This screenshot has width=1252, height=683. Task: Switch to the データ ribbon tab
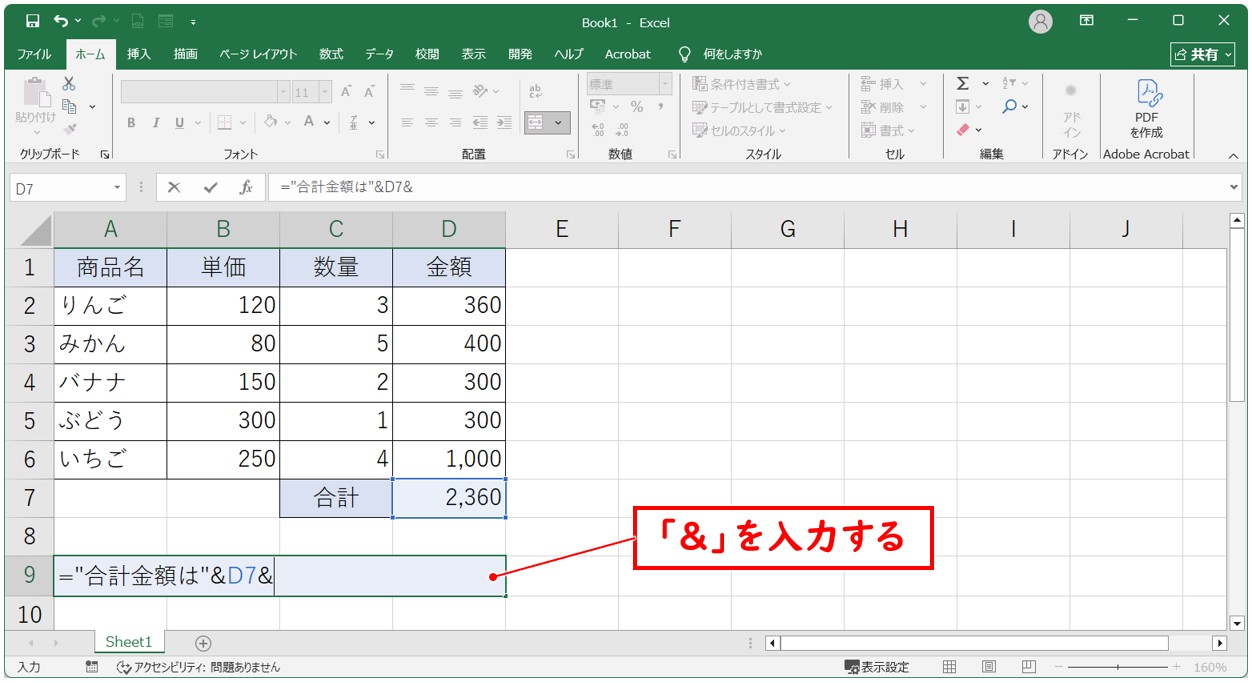[x=379, y=55]
